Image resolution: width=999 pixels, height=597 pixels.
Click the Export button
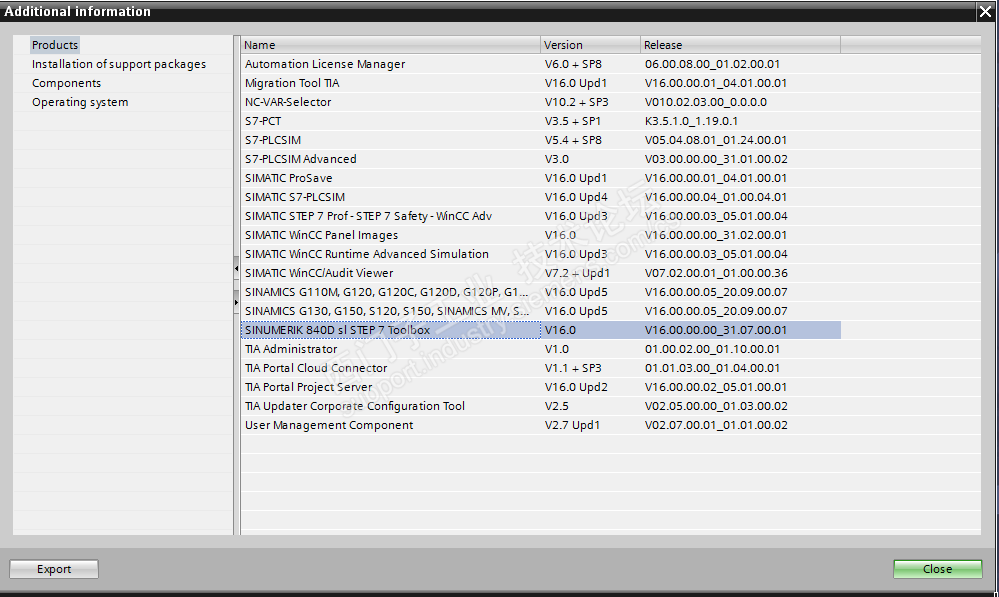pyautogui.click(x=54, y=569)
